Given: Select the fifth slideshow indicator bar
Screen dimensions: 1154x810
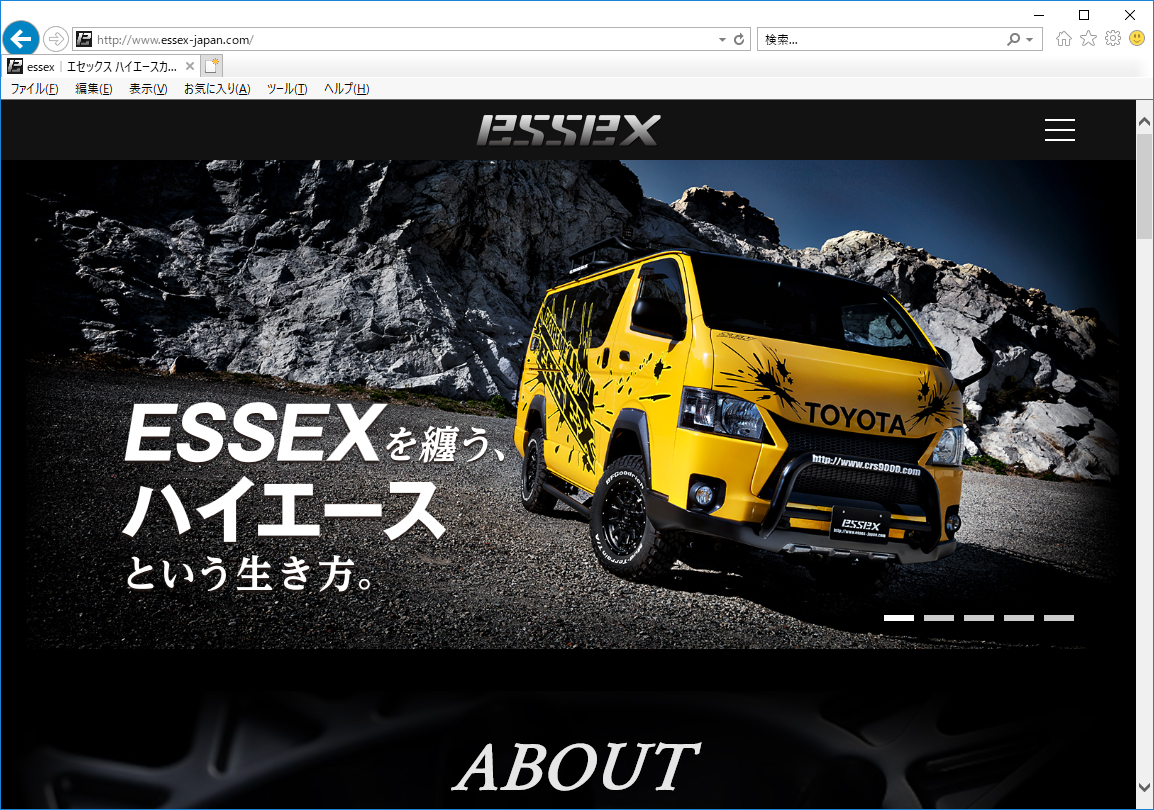Looking at the screenshot, I should click(1059, 618).
